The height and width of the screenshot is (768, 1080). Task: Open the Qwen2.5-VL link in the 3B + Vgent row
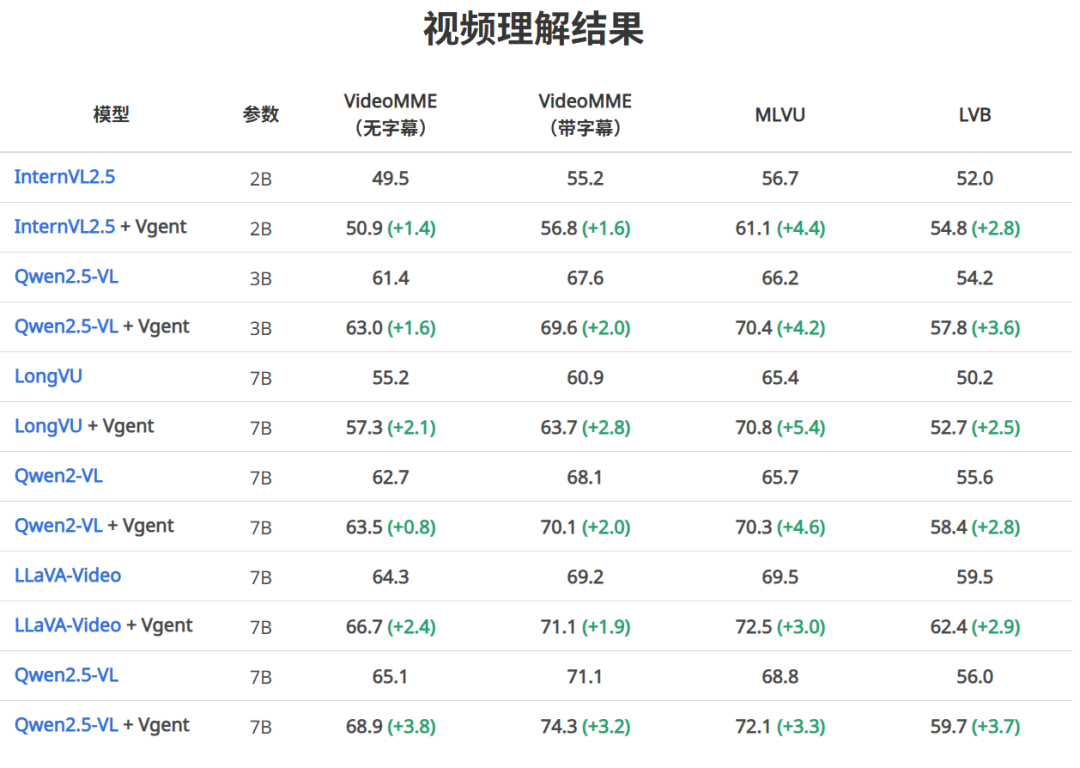(x=66, y=326)
